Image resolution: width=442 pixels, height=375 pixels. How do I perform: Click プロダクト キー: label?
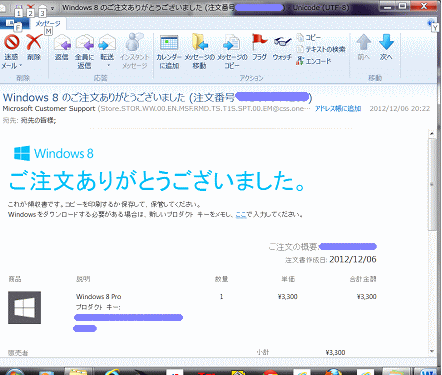(98, 307)
